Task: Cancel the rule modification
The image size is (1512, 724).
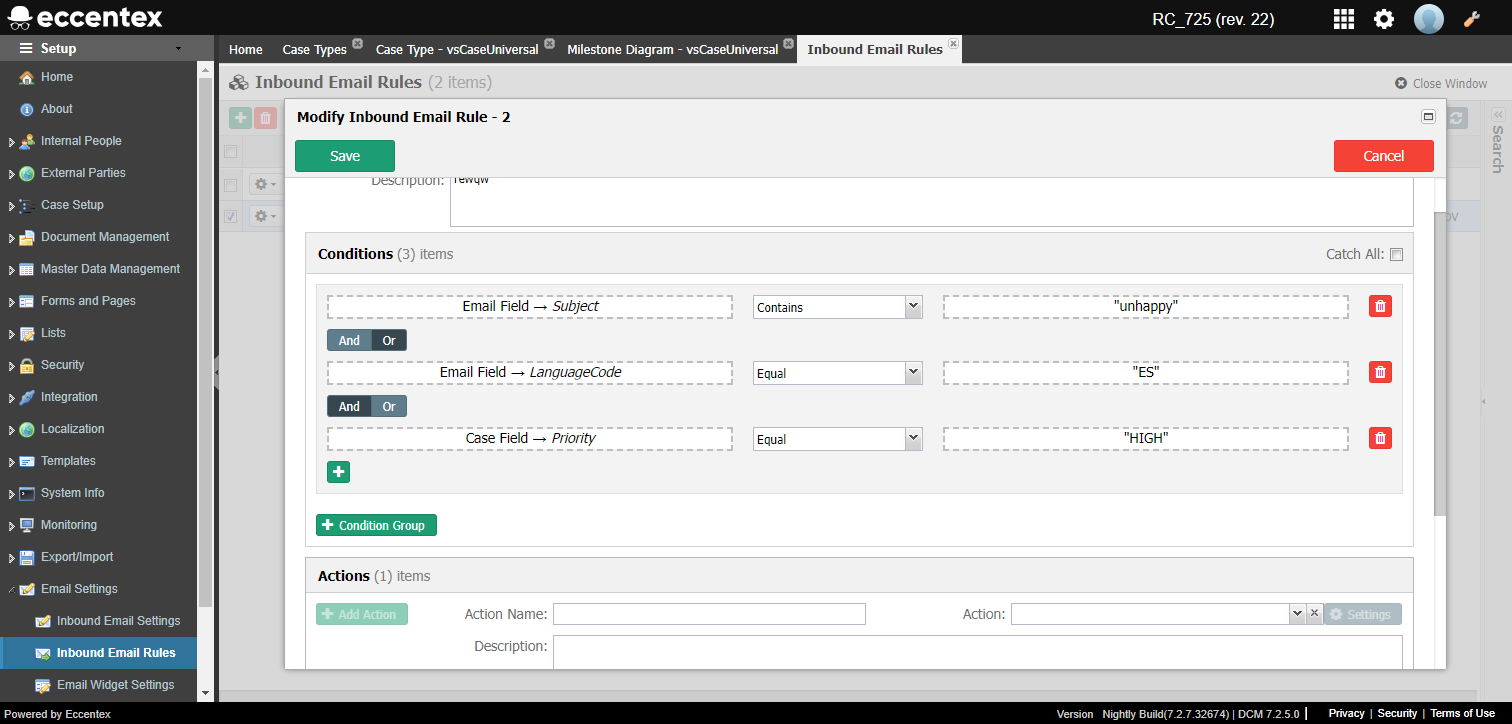Action: tap(1384, 156)
